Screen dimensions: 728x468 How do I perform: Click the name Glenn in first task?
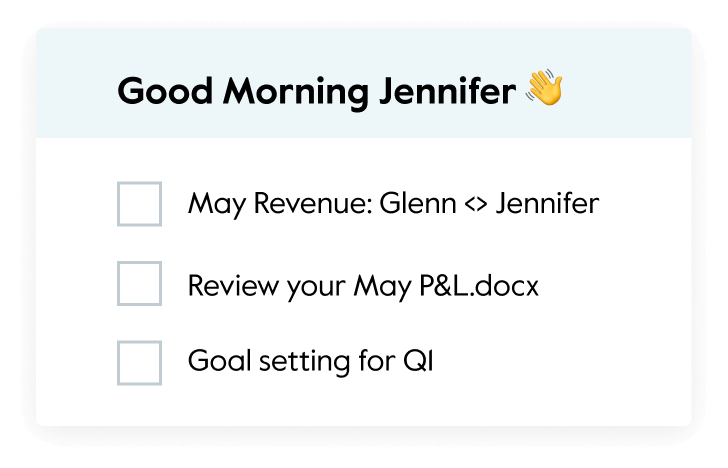pyautogui.click(x=418, y=204)
